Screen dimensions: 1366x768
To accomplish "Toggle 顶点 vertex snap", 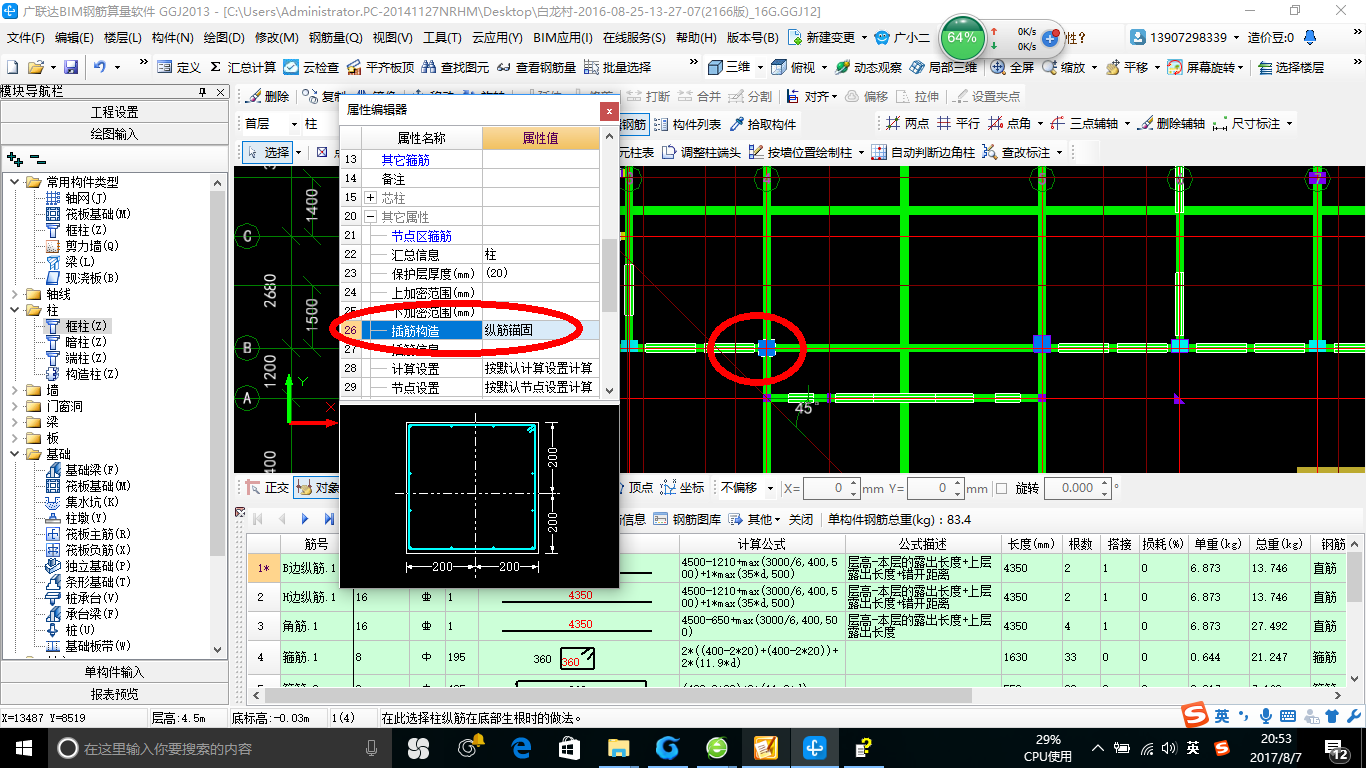I will coord(632,488).
